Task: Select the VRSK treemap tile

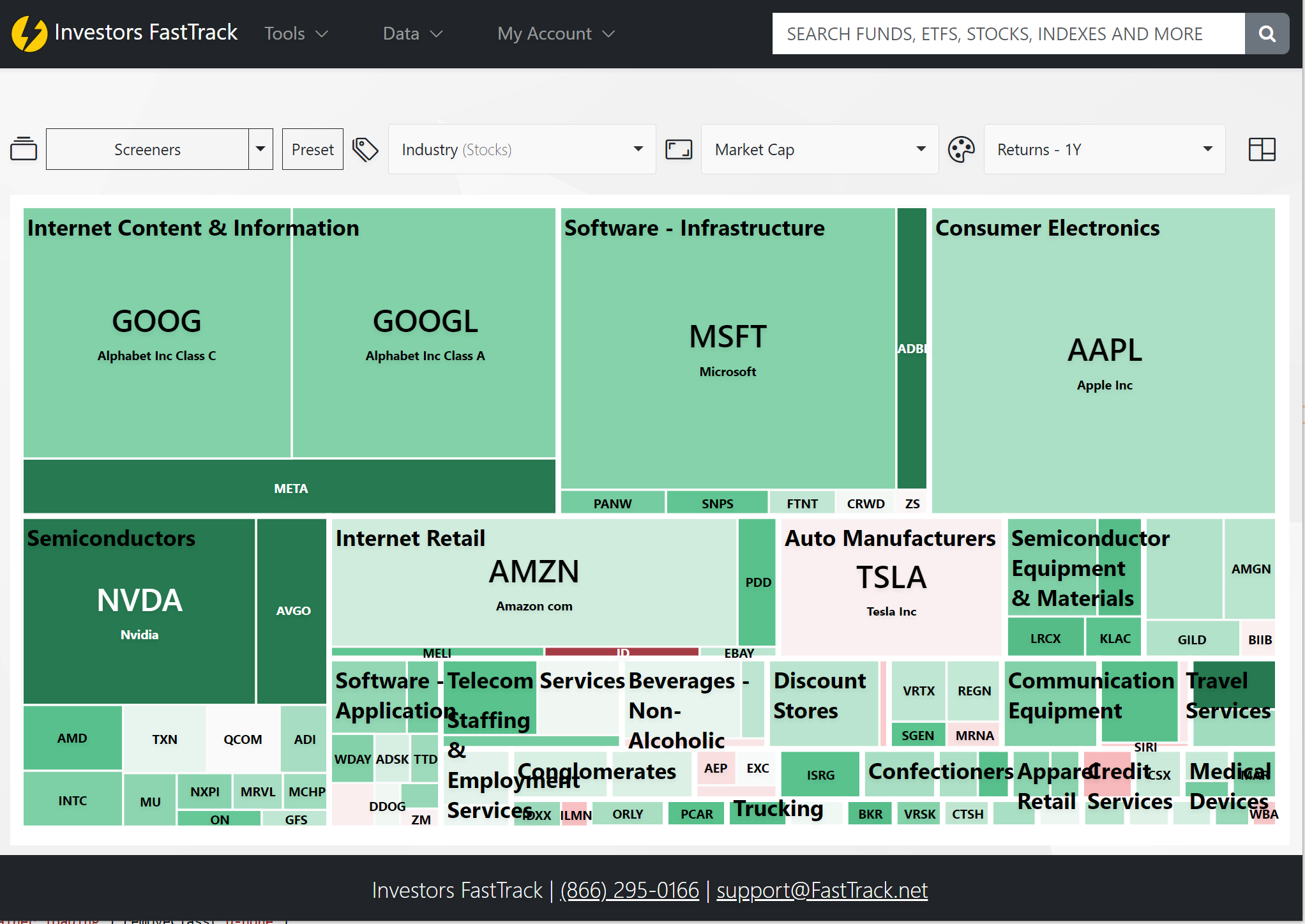Action: pyautogui.click(x=919, y=814)
